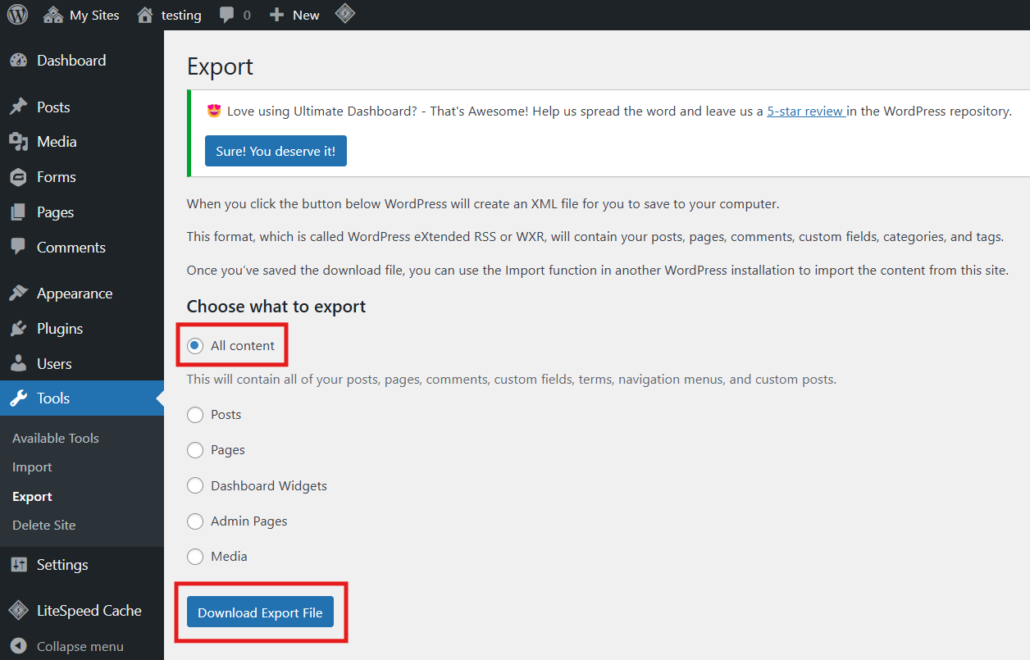Open the Available Tools submenu link
Image resolution: width=1030 pixels, height=660 pixels.
pyautogui.click(x=55, y=438)
